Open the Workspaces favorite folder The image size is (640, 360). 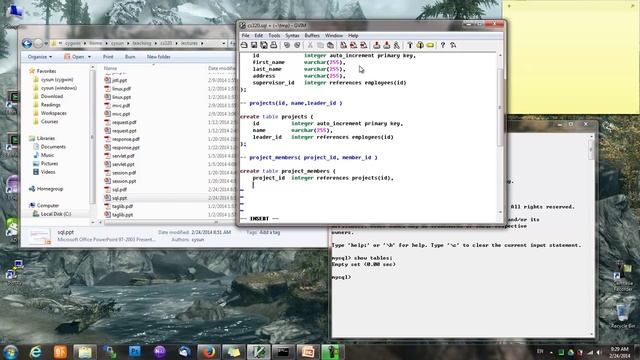coord(53,113)
